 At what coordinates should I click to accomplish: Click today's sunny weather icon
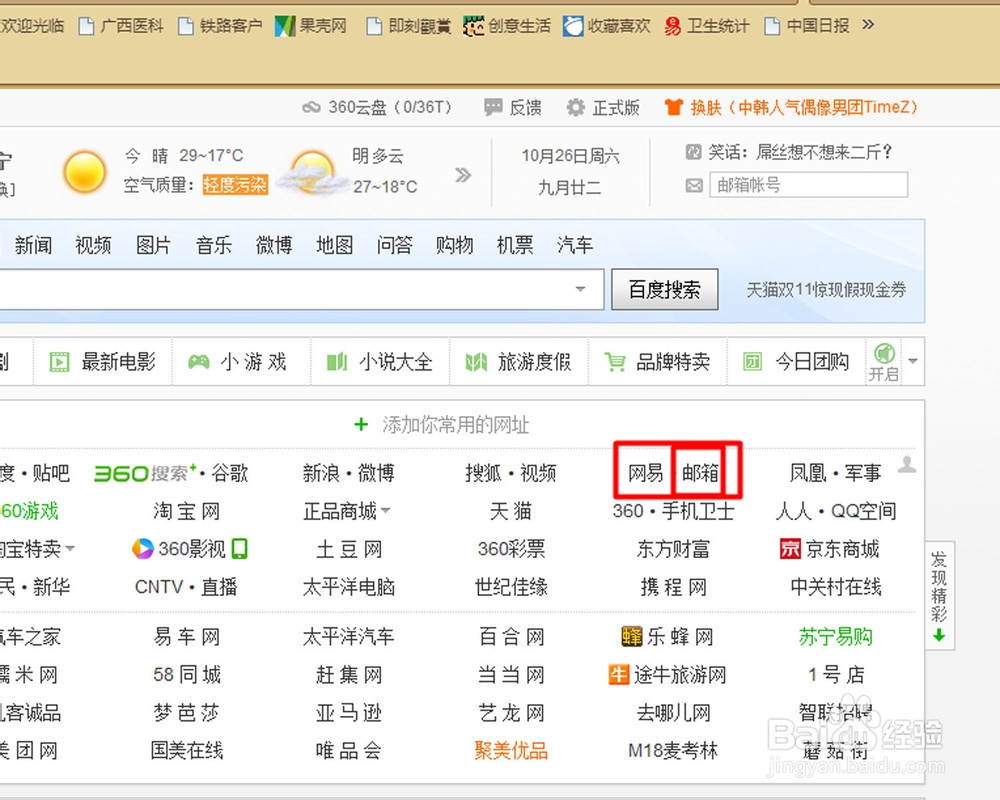click(x=84, y=172)
